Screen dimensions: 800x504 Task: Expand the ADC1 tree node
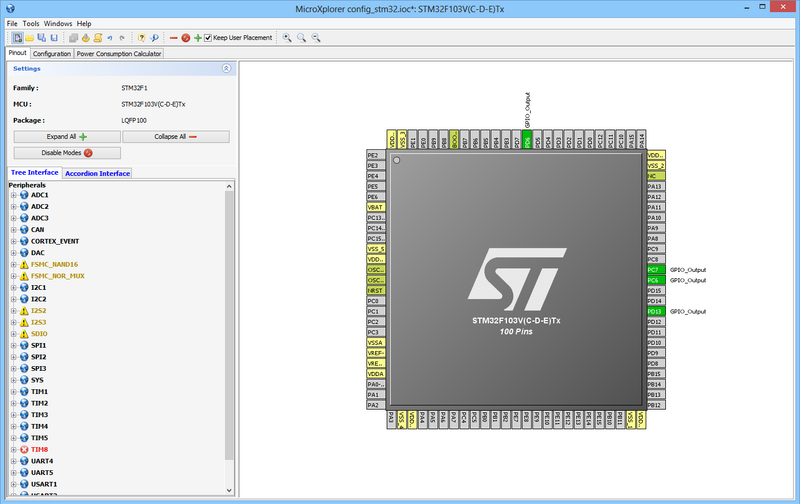pyautogui.click(x=14, y=195)
